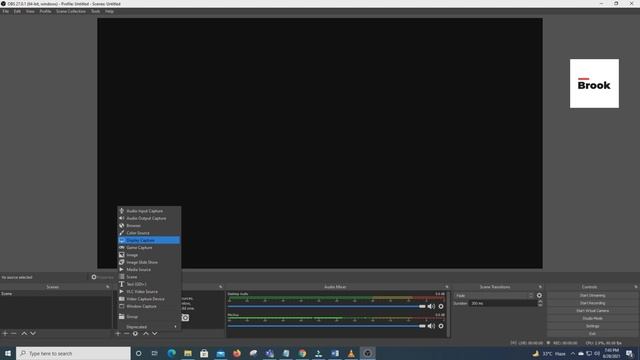Open the Tools menu

96,11
